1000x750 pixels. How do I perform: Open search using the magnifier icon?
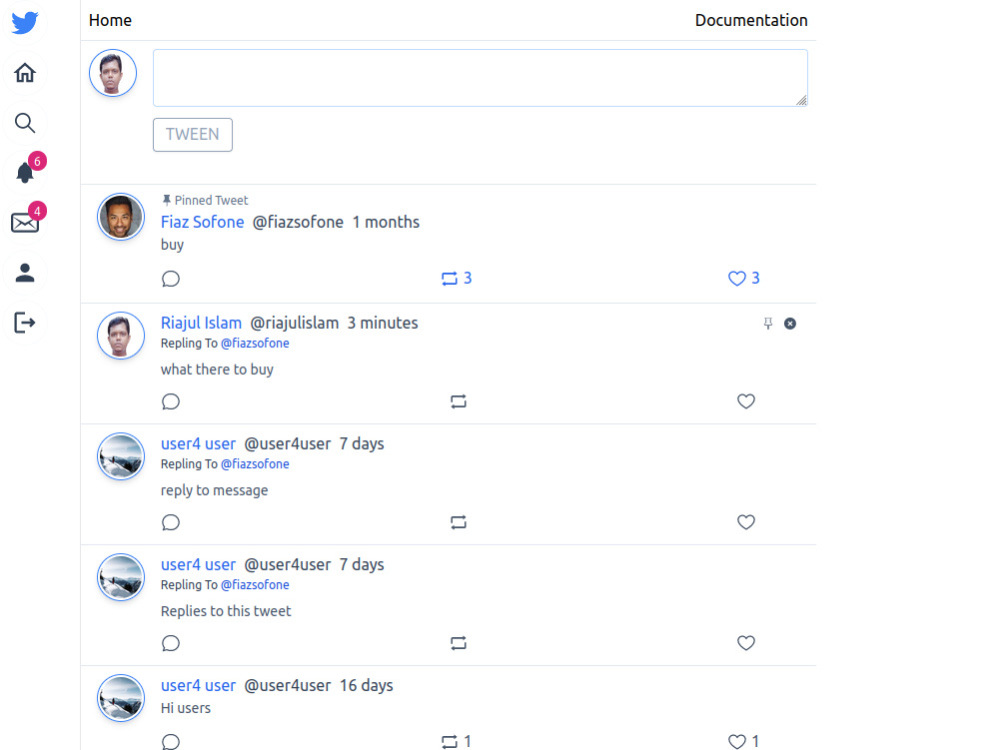click(24, 122)
